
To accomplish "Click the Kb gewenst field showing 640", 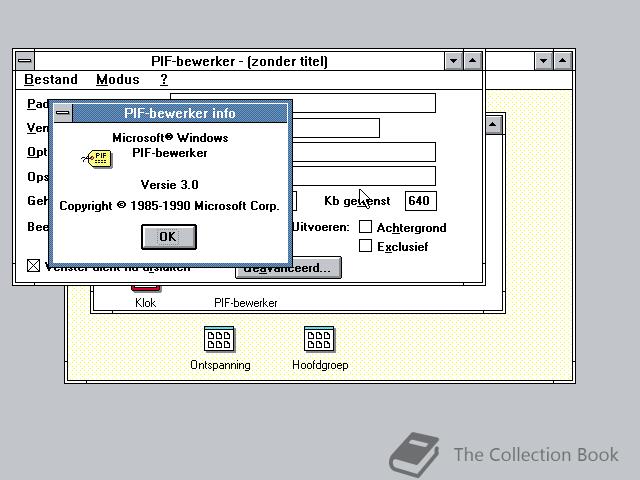I will pyautogui.click(x=420, y=201).
